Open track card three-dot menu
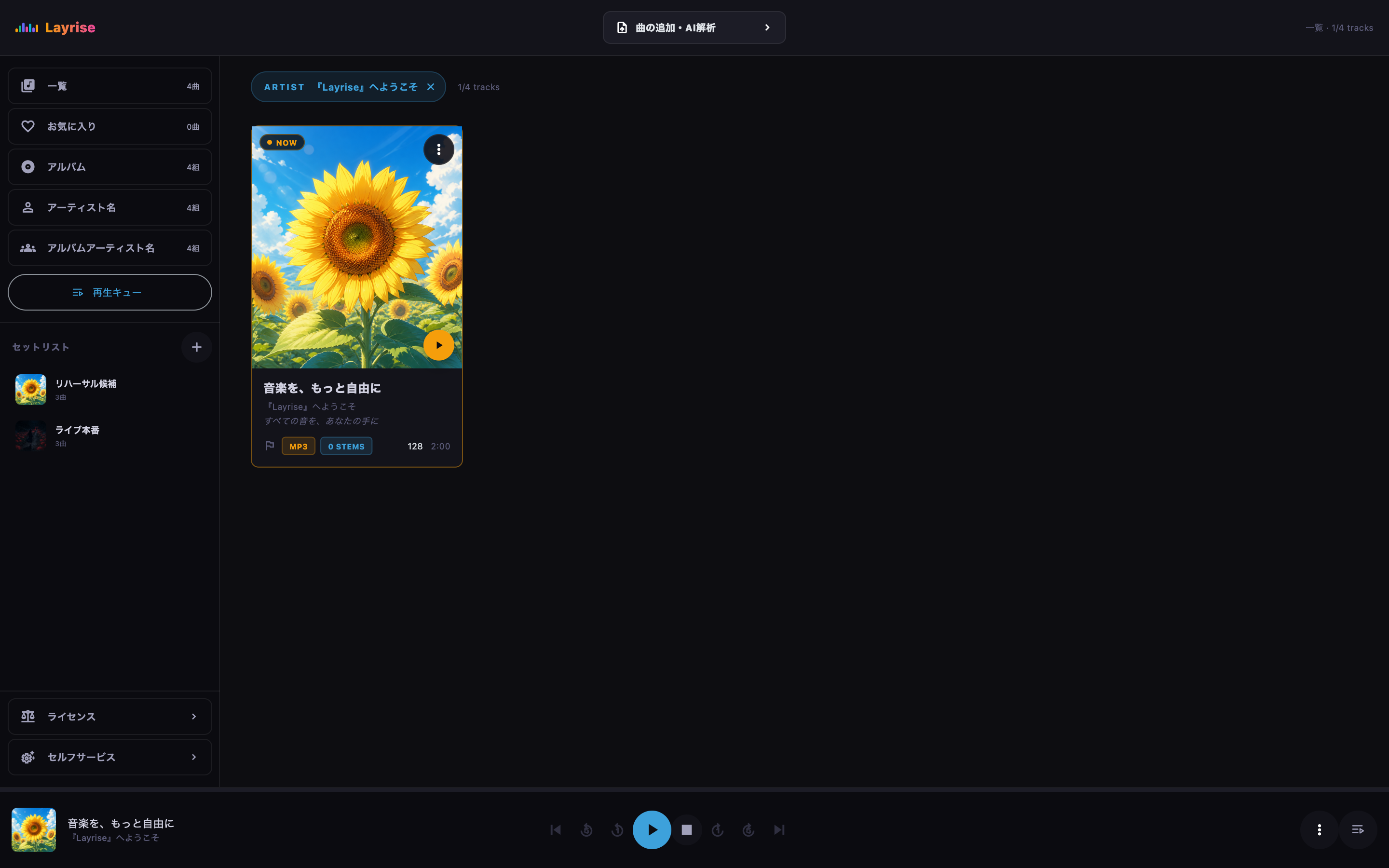Image resolution: width=1389 pixels, height=868 pixels. tap(438, 149)
